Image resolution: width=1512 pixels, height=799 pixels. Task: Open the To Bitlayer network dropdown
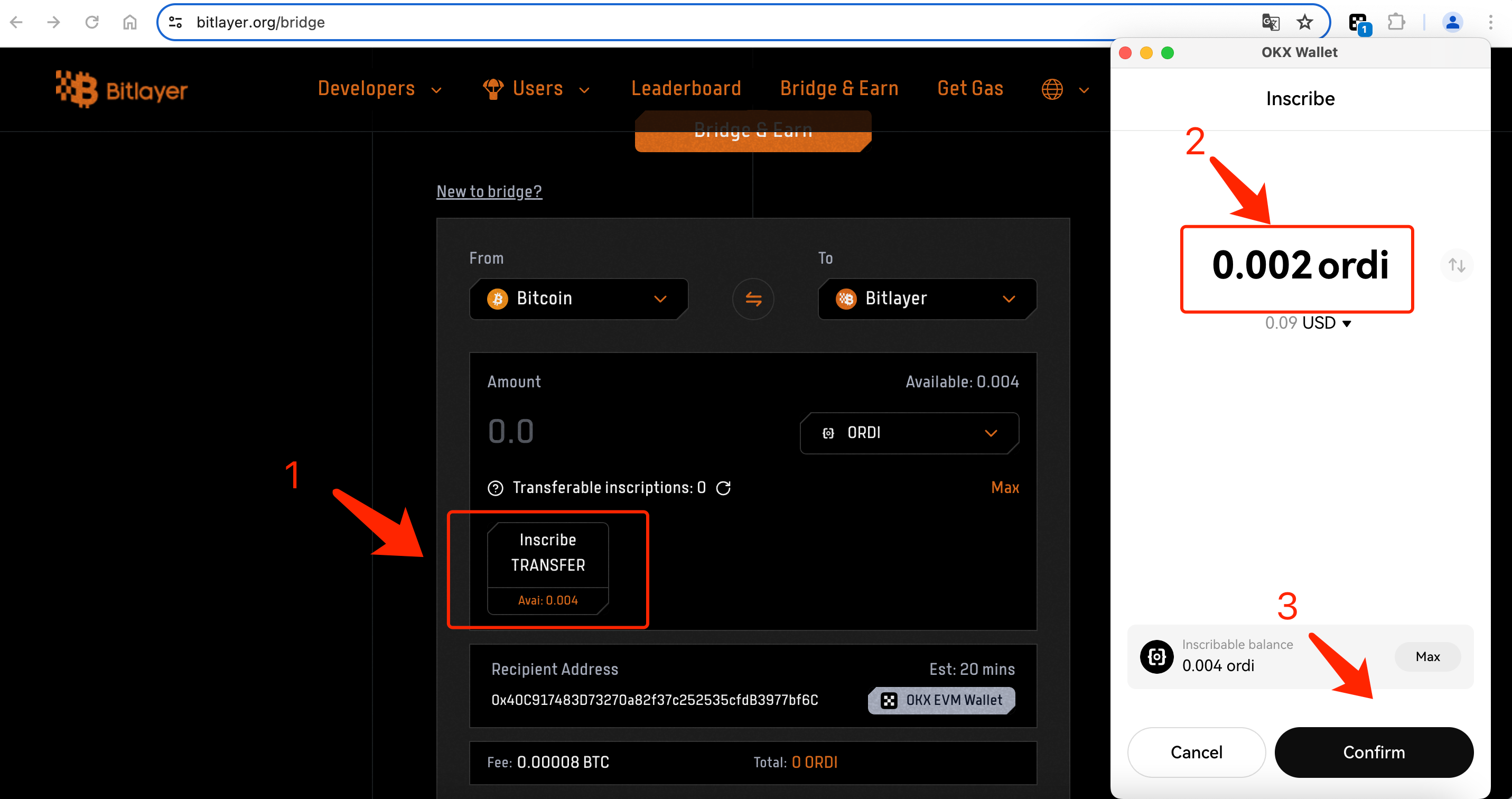pyautogui.click(x=927, y=299)
